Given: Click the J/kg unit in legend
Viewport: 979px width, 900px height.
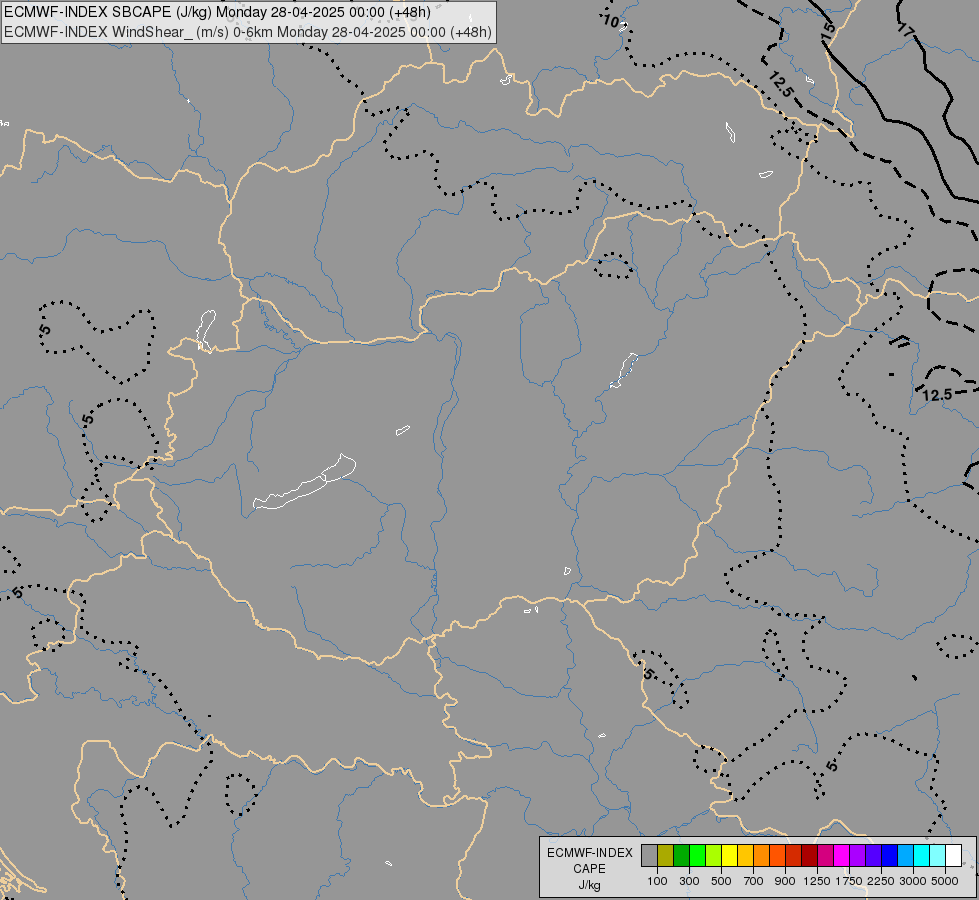Looking at the screenshot, I should pyautogui.click(x=589, y=885).
